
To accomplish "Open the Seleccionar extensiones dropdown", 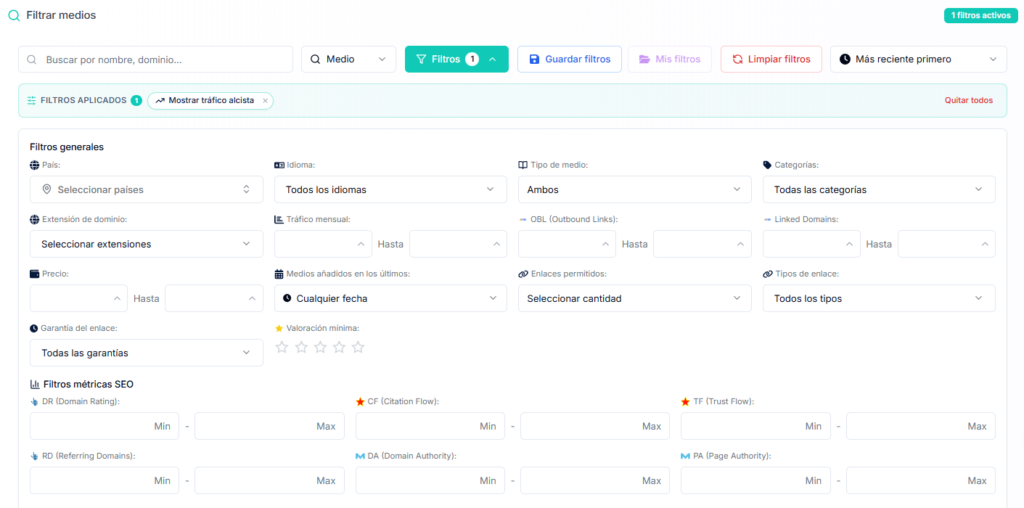I will point(146,244).
